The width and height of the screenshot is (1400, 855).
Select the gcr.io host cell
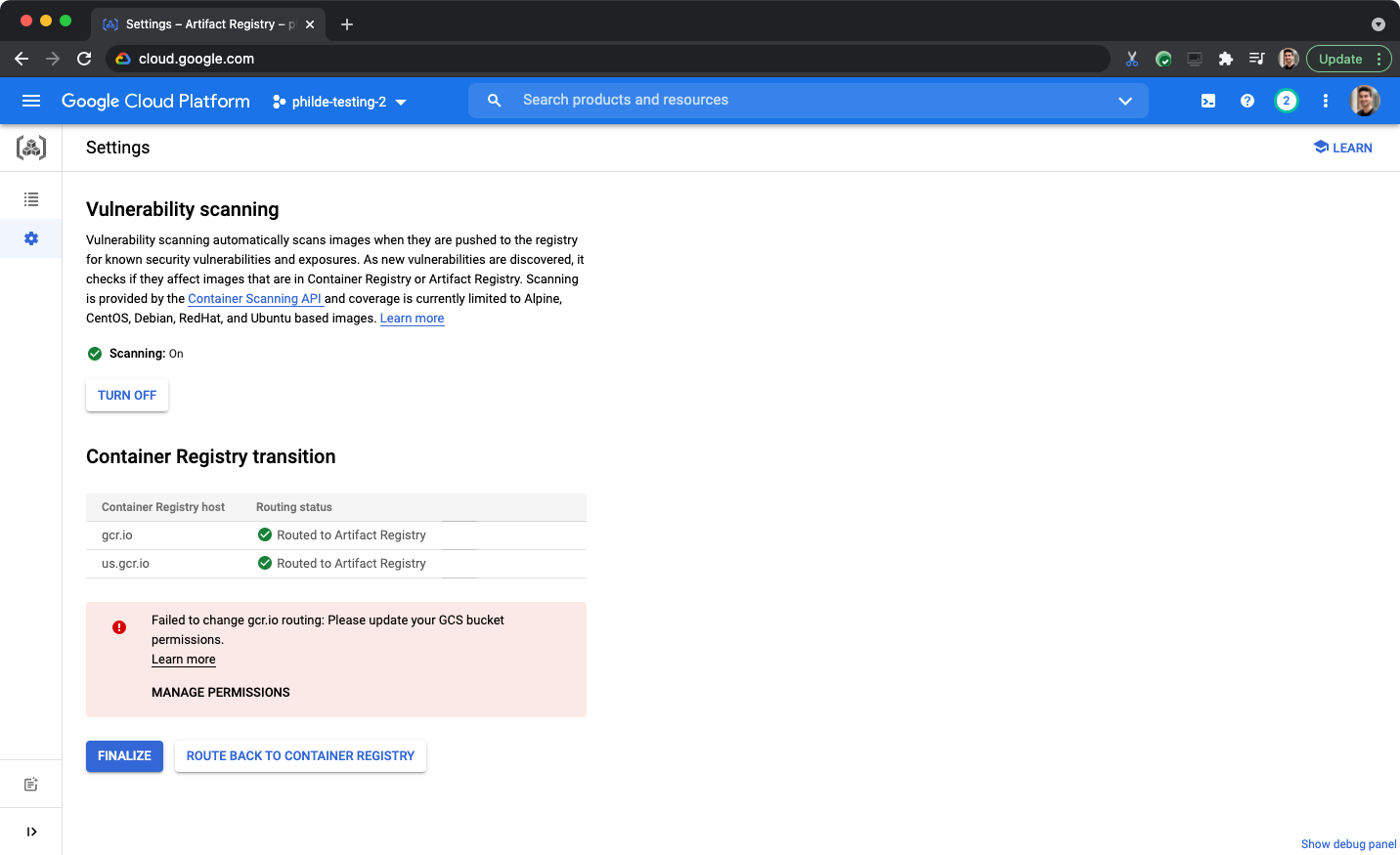point(117,535)
